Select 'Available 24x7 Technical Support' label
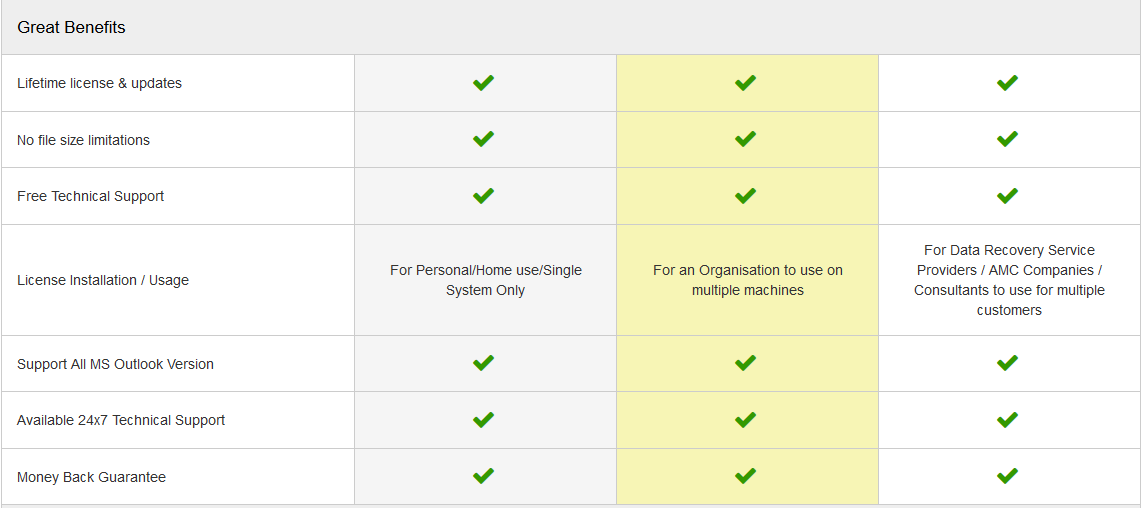 point(121,421)
